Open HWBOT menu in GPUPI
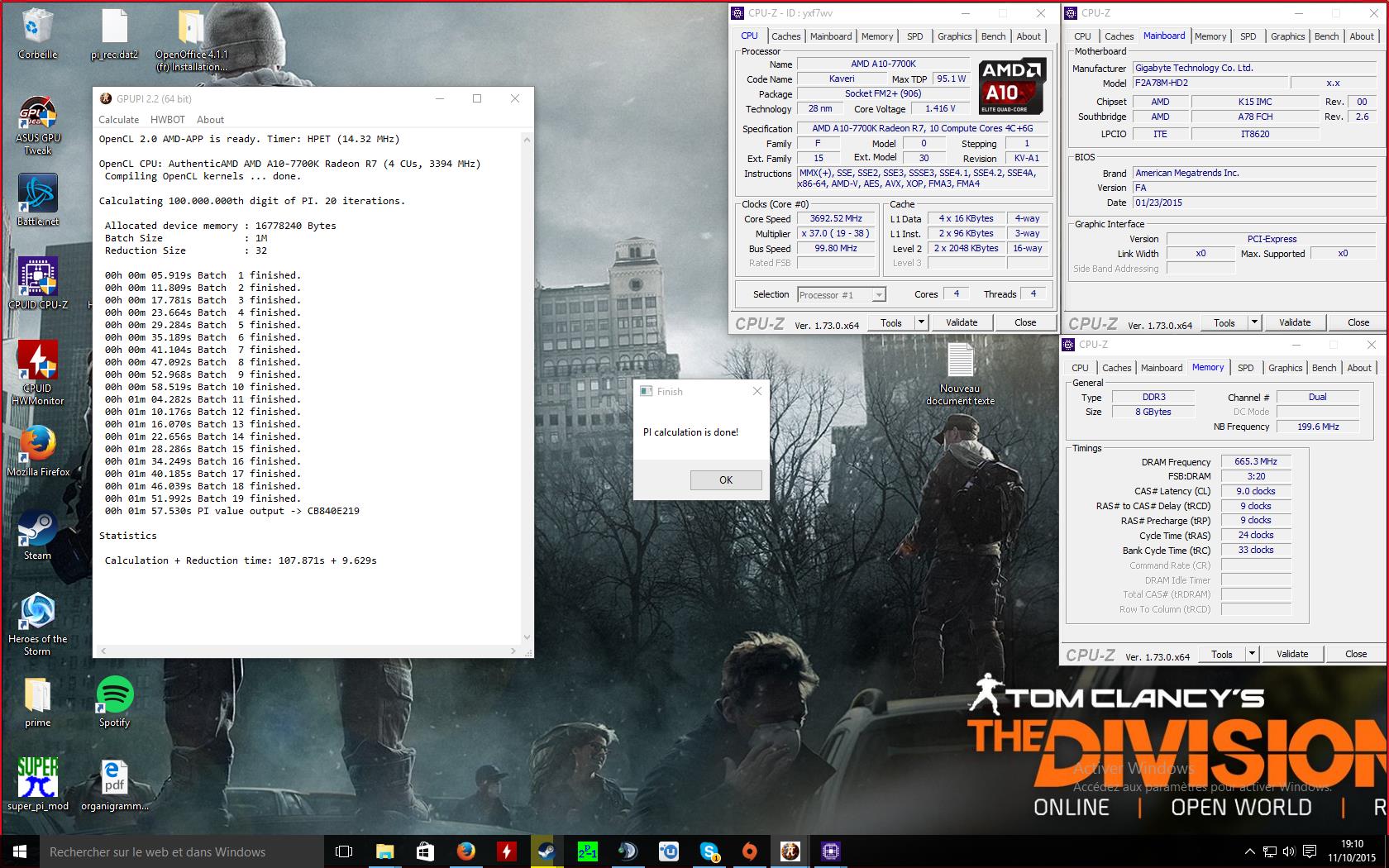 coord(168,120)
